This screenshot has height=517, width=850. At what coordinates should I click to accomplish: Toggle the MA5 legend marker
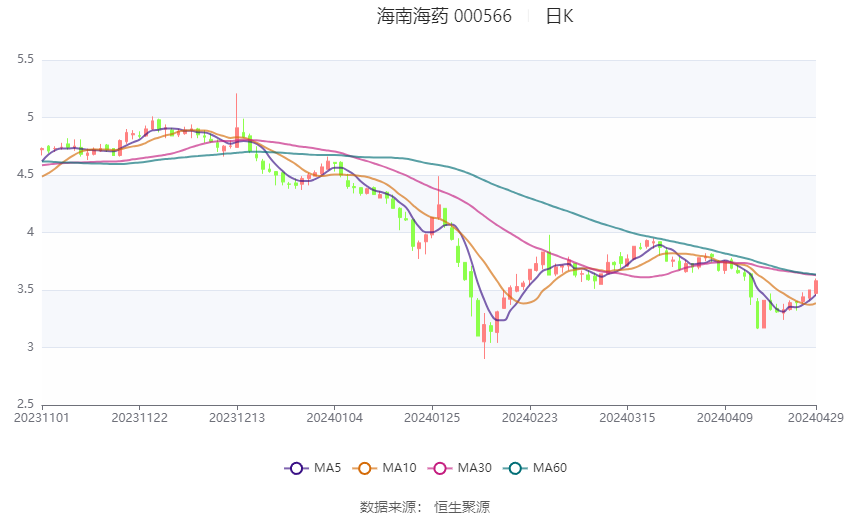[x=296, y=468]
